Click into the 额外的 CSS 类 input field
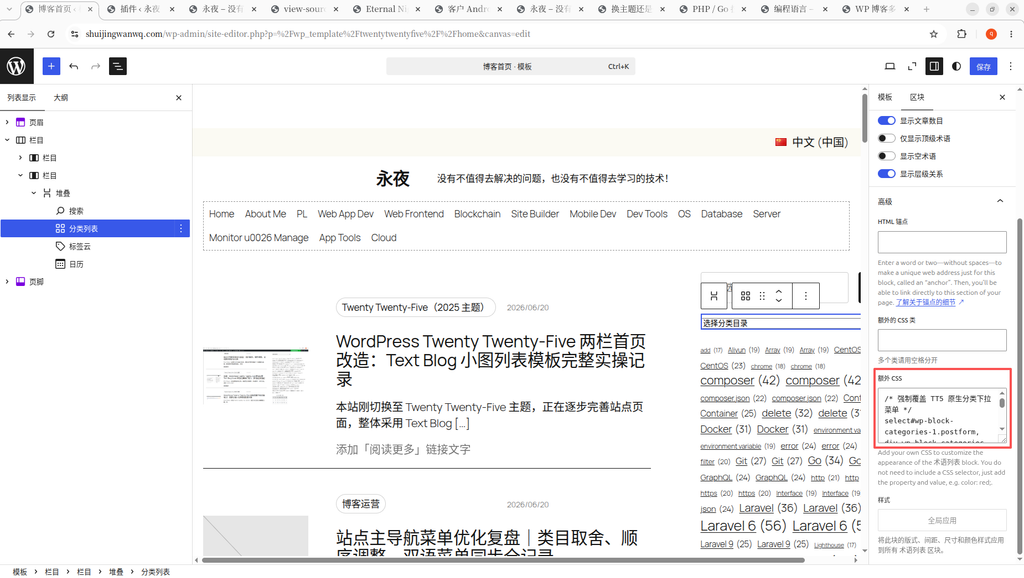The image size is (1024, 578). pos(942,340)
